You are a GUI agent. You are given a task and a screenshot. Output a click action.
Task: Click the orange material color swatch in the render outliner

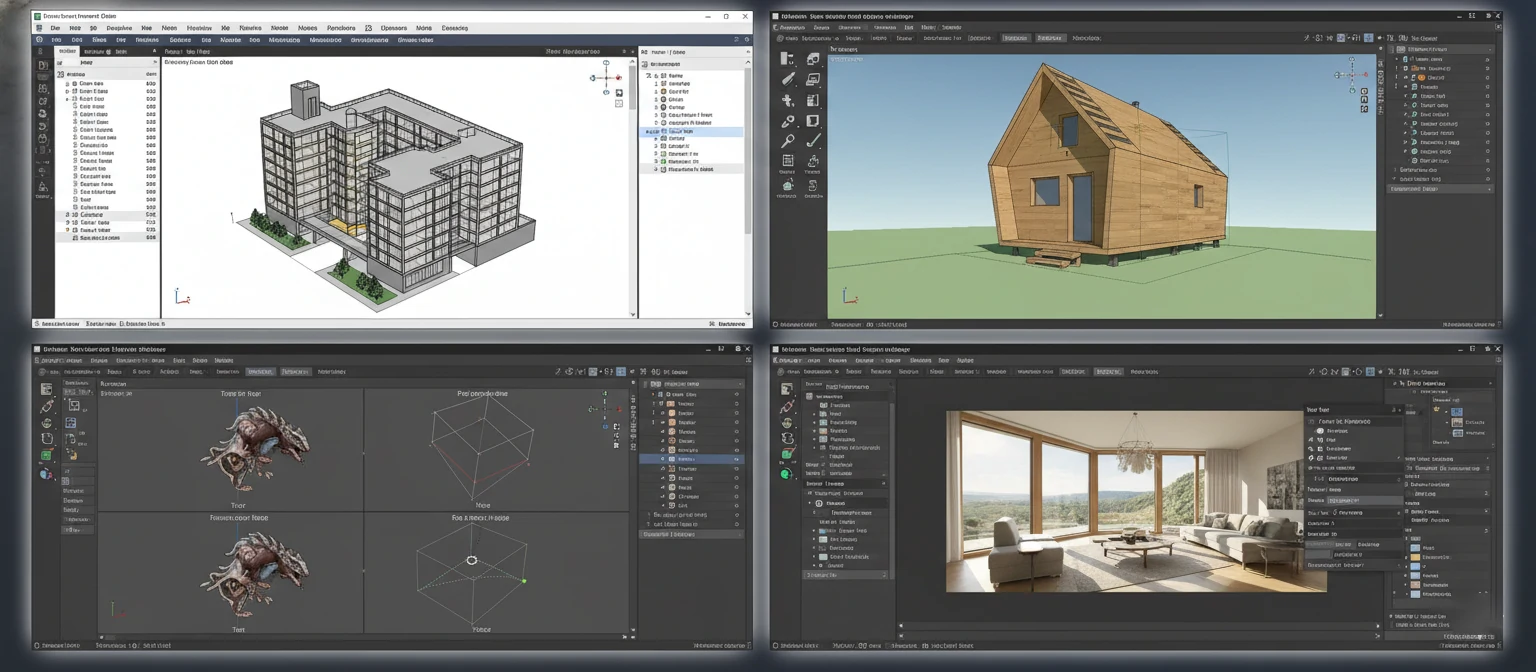1415,557
